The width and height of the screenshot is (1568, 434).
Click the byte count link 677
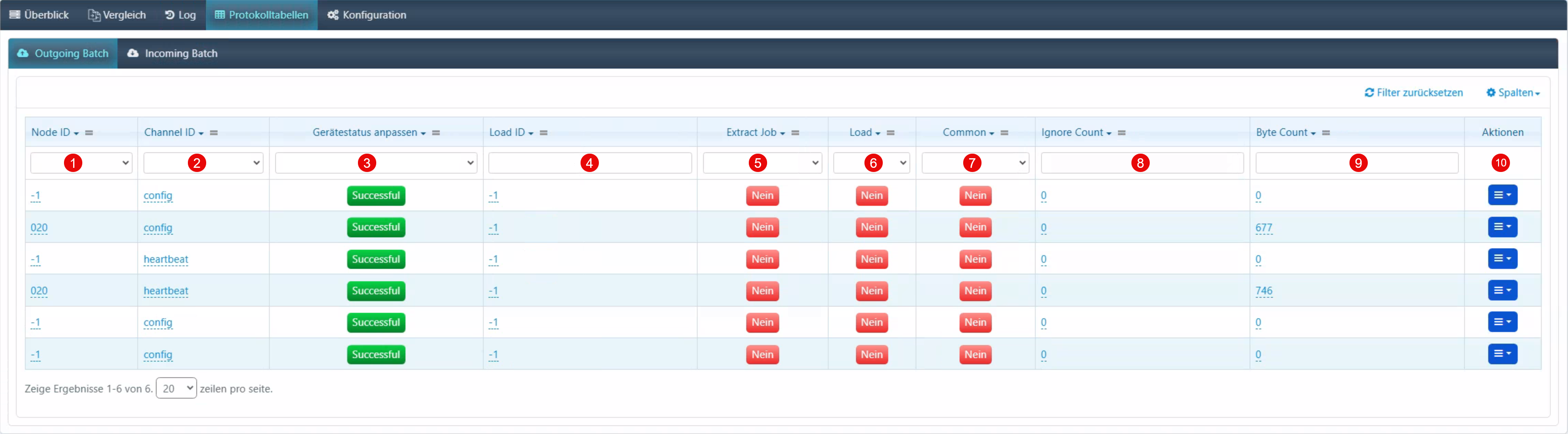[x=1263, y=228]
